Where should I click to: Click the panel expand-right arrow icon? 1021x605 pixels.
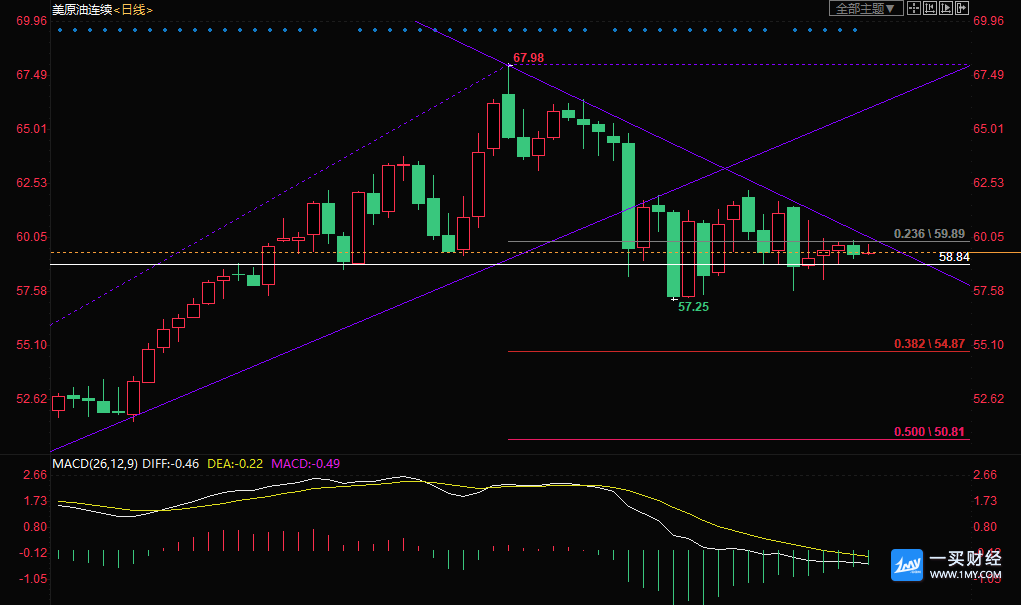pos(962,8)
